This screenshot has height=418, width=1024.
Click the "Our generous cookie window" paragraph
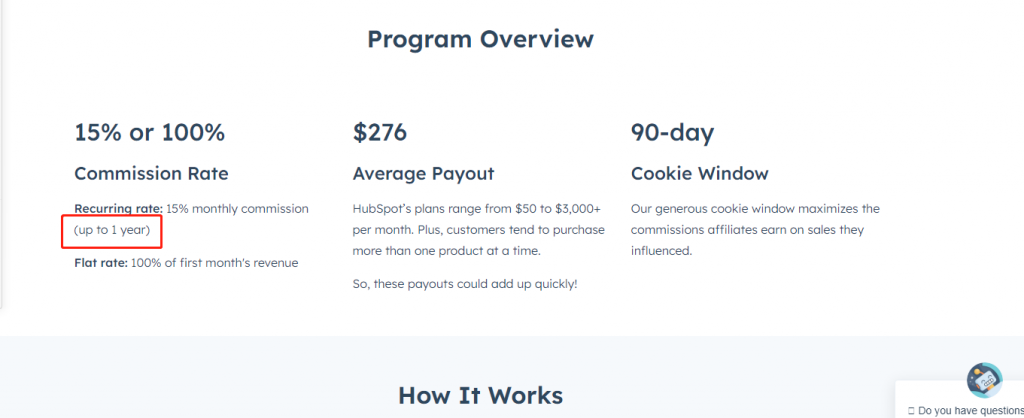click(x=755, y=229)
